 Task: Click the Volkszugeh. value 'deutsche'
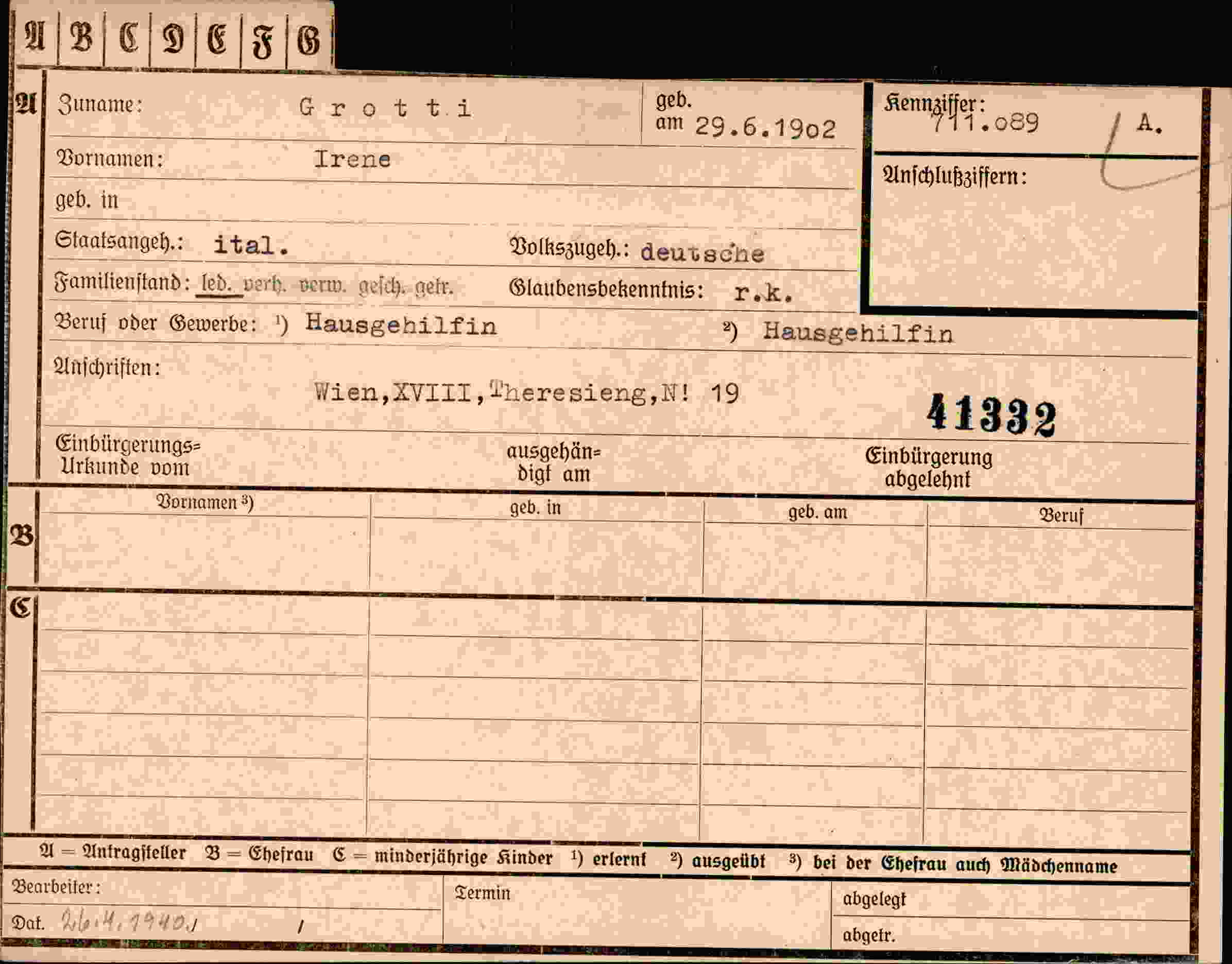(x=703, y=253)
